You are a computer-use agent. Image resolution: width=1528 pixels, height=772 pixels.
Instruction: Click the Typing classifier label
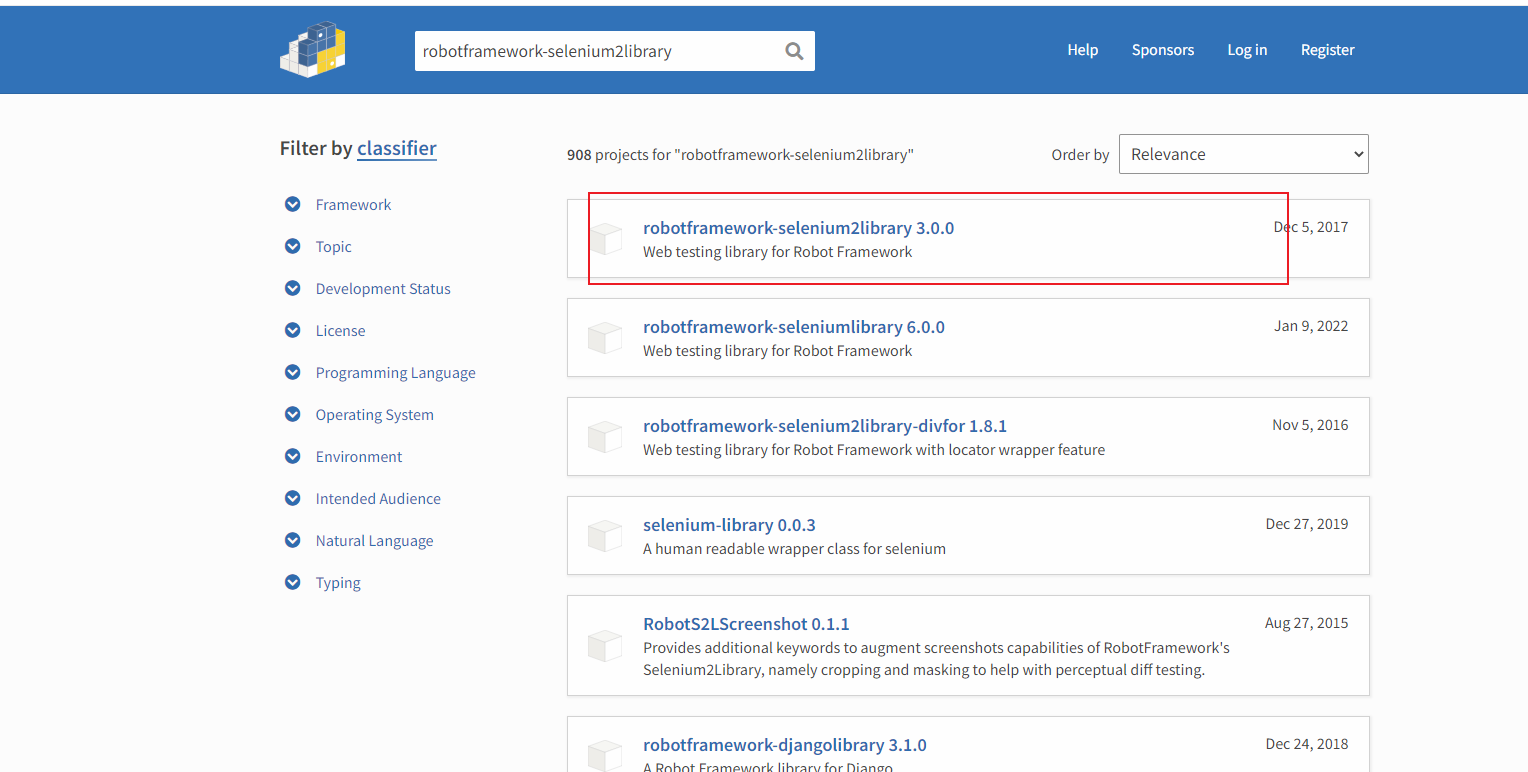point(338,582)
